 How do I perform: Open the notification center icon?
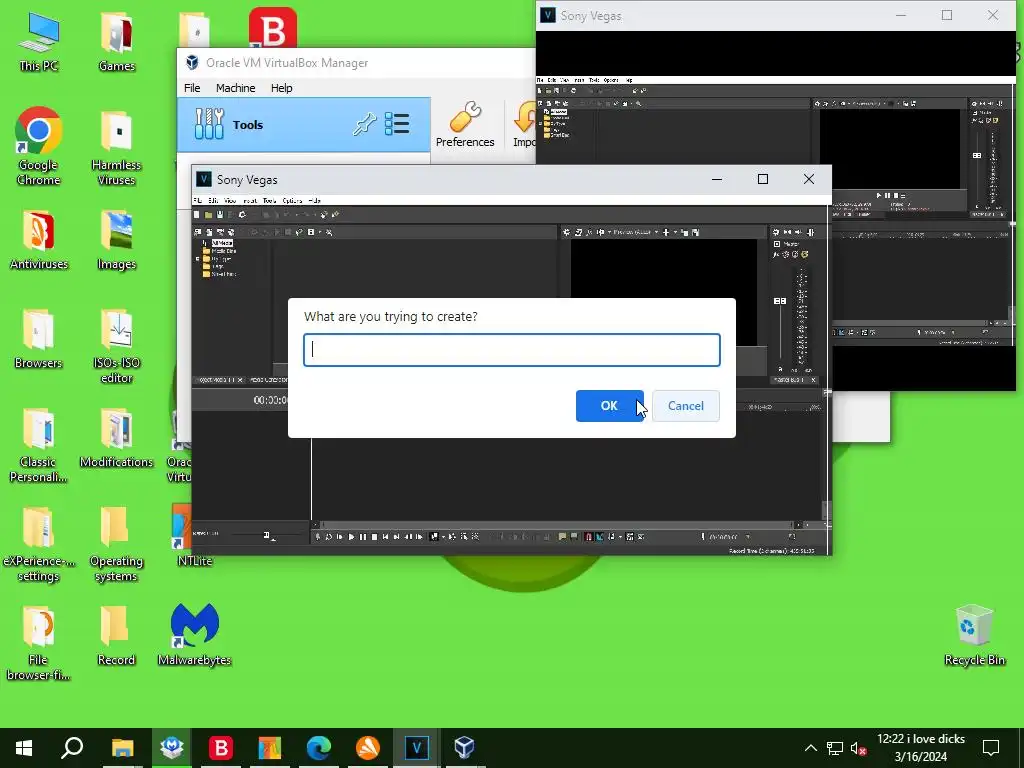tap(991, 748)
